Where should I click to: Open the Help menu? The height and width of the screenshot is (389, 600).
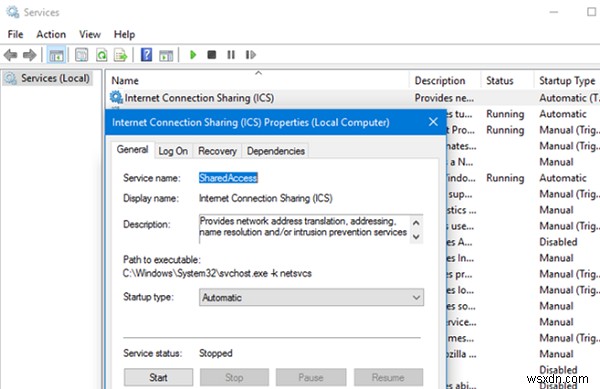(x=124, y=34)
